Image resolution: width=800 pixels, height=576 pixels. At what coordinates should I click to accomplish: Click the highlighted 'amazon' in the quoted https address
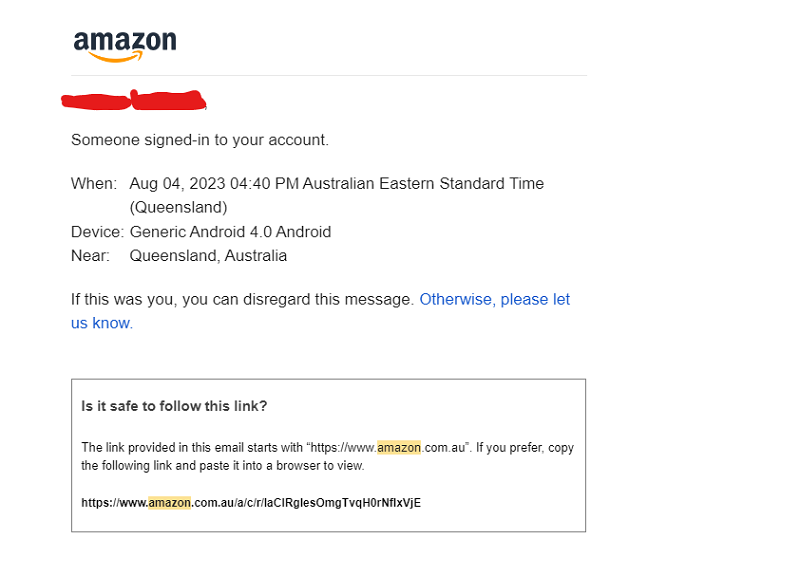(399, 447)
